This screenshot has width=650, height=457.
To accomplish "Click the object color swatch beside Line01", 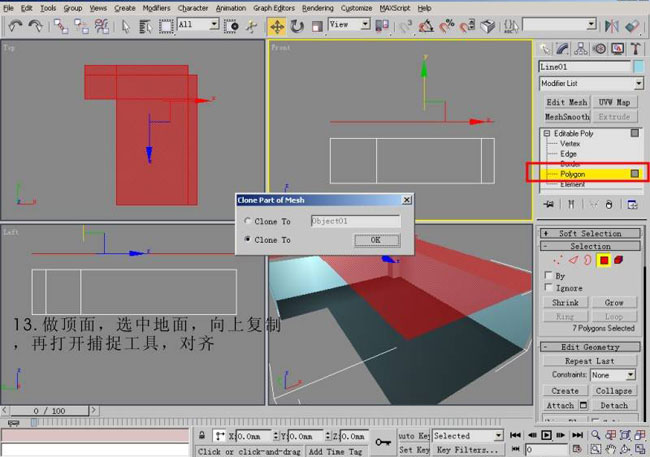I will point(639,67).
